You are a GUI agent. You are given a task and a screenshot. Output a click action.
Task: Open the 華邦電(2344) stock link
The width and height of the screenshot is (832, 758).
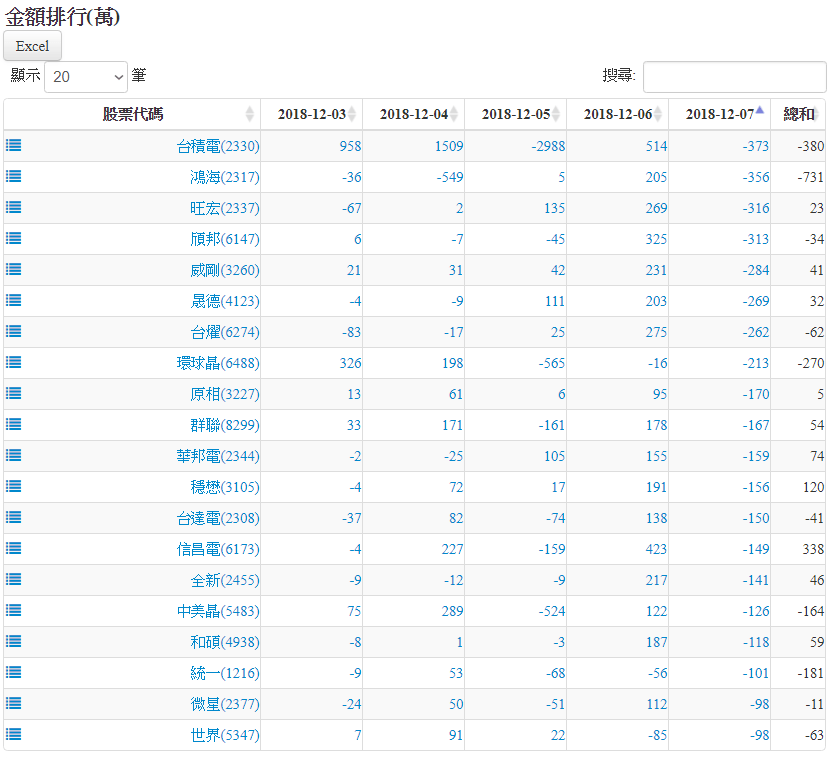tap(217, 456)
